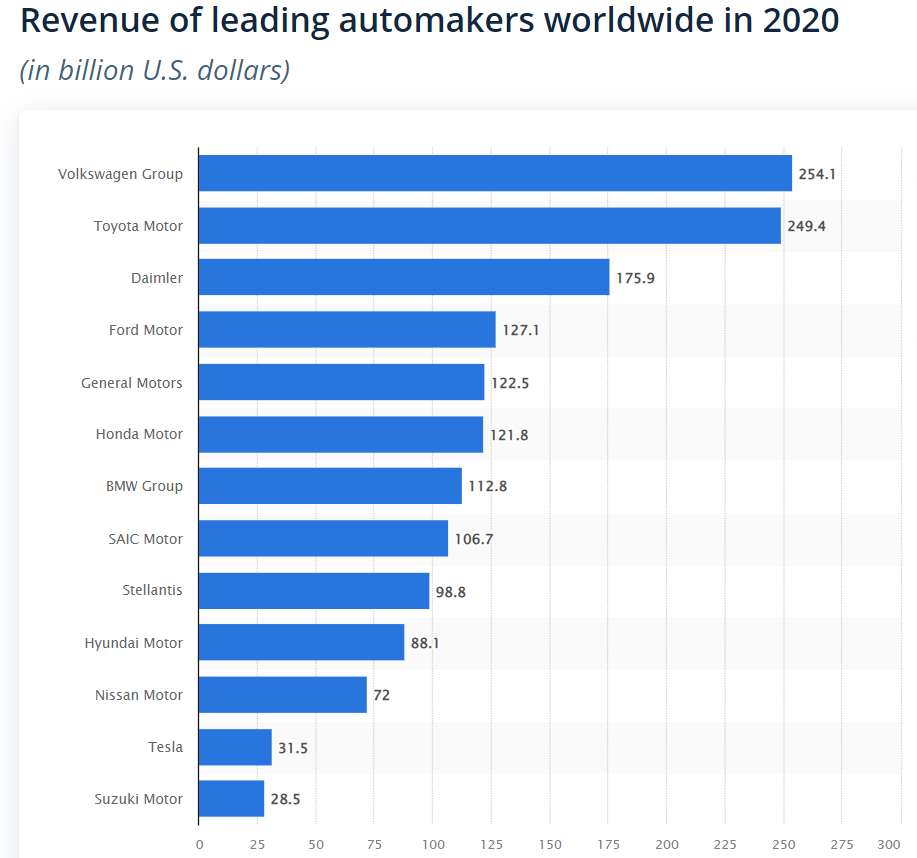Click the Volkswagen Group revenue bar
Viewport: 917px width, 858px height.
tap(495, 173)
